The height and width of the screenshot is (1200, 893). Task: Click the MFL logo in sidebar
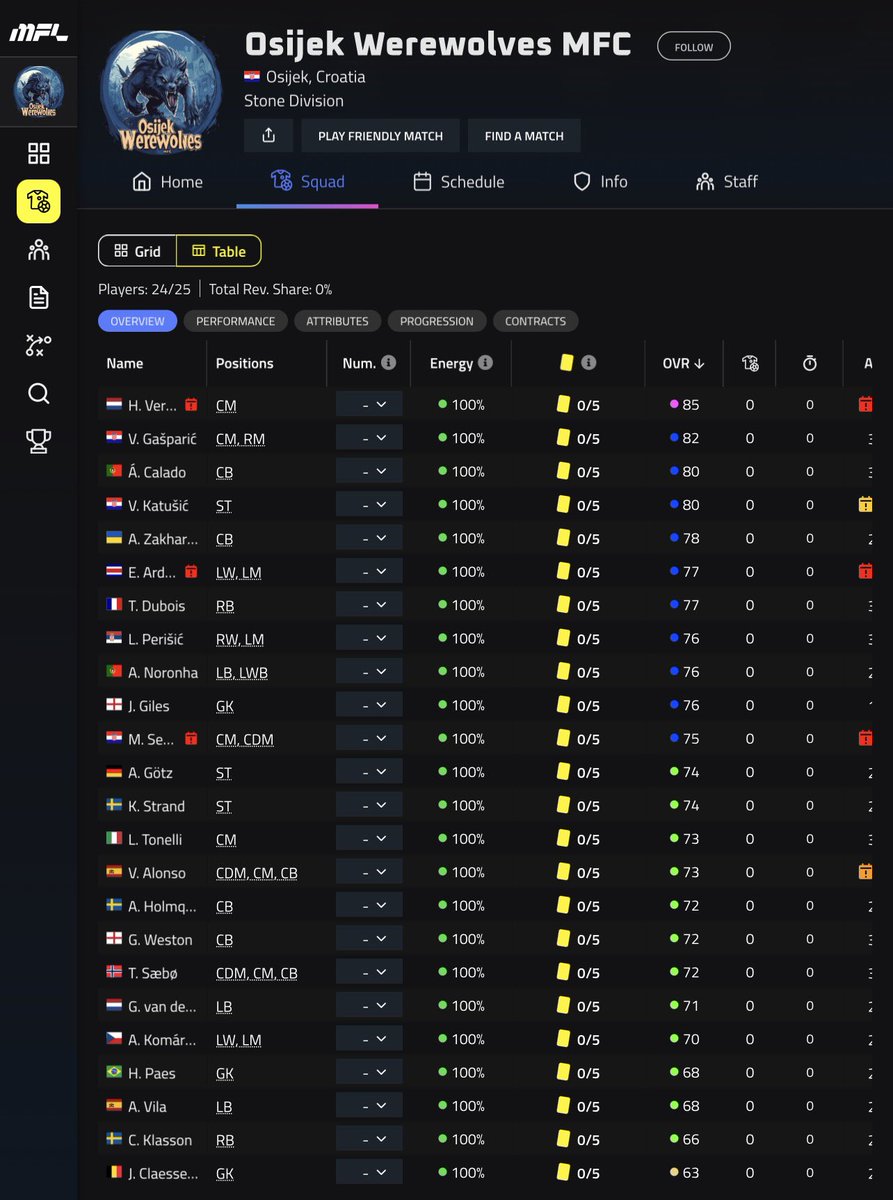click(x=38, y=33)
